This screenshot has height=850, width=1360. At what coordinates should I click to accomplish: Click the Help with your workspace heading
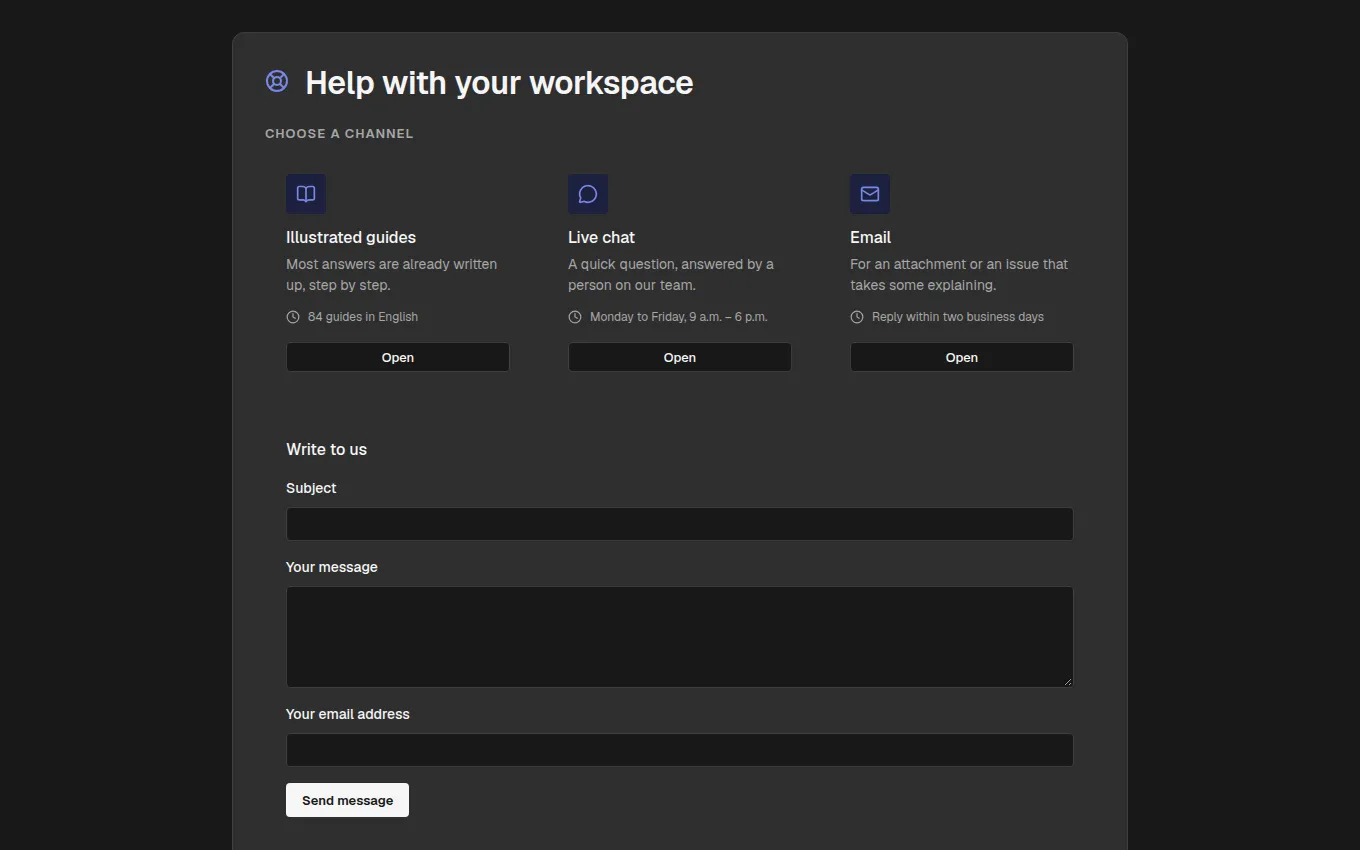499,82
